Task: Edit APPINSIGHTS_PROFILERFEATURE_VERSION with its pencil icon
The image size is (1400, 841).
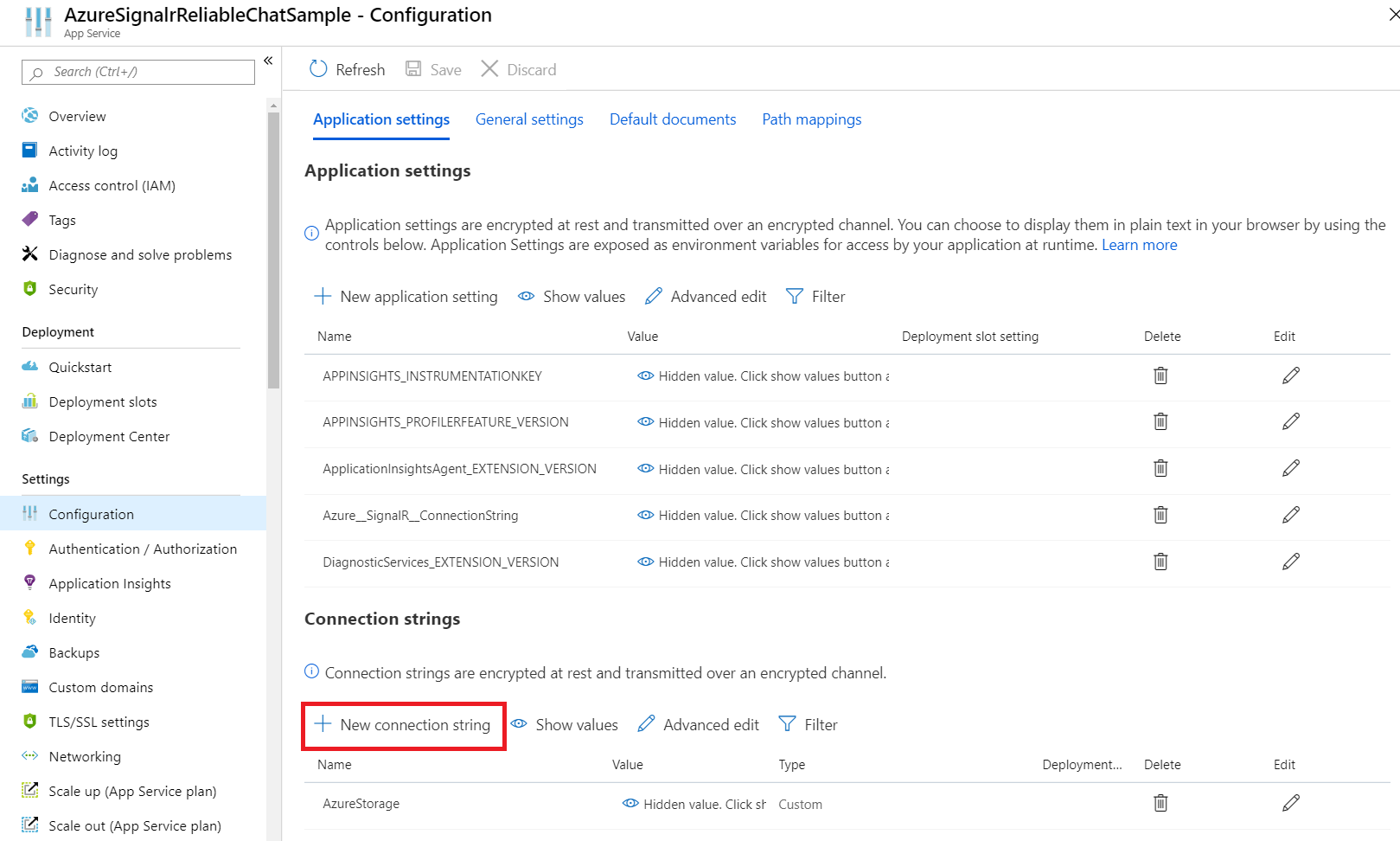Action: tap(1291, 421)
